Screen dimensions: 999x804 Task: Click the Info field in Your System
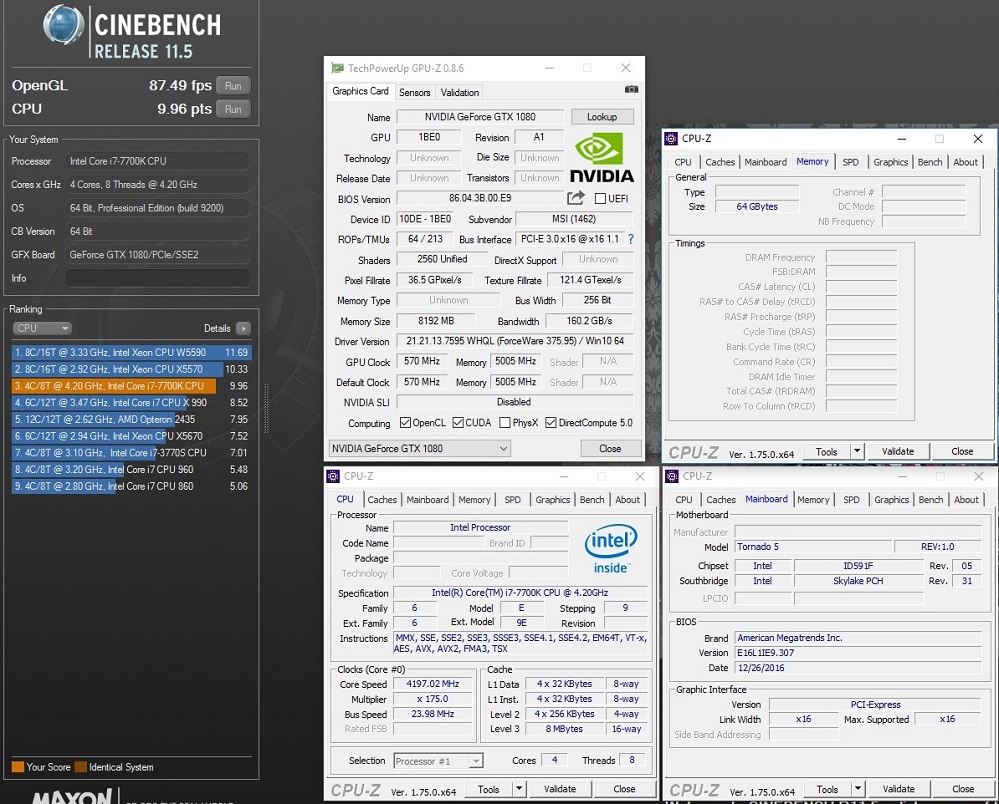[158, 278]
